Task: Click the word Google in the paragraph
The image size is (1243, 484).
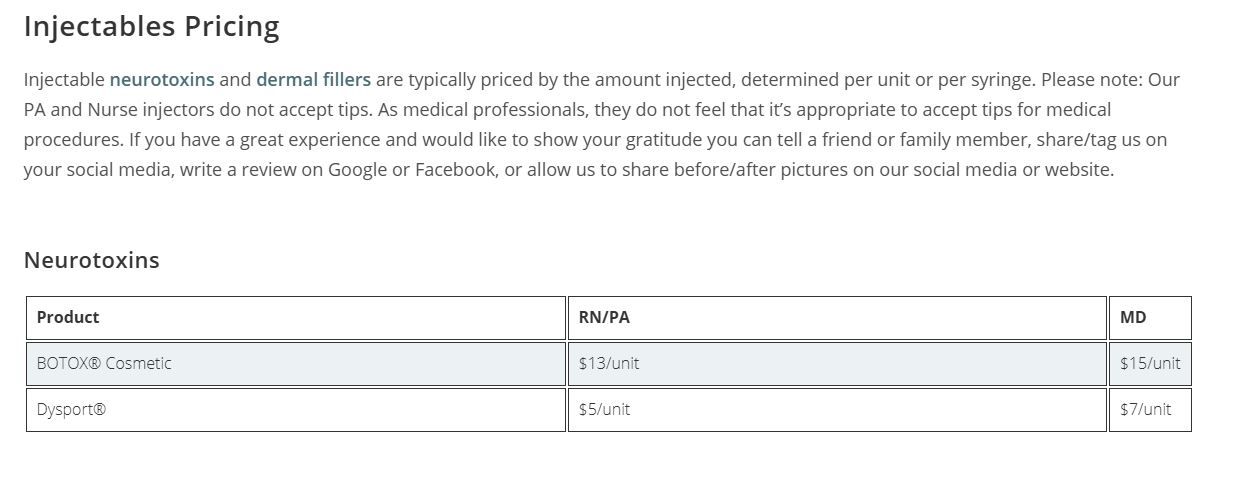Action: point(357,169)
